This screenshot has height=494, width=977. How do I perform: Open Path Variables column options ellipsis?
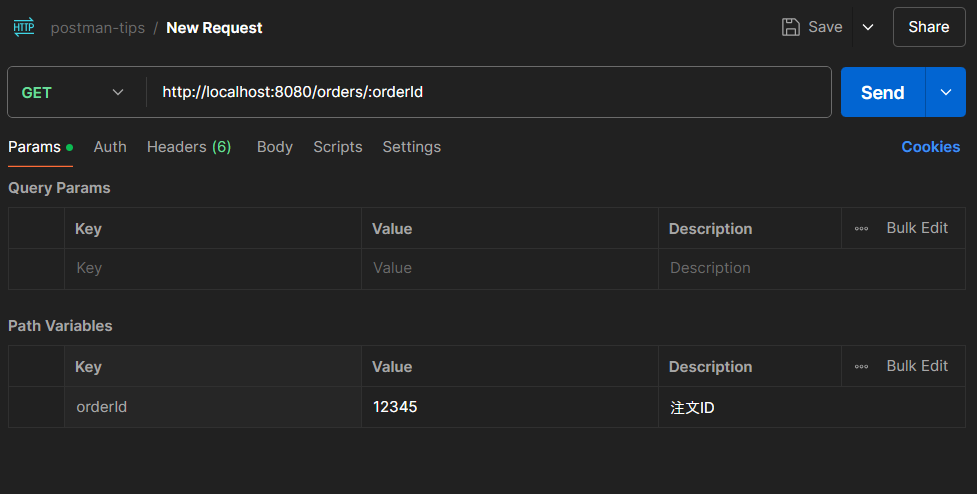click(861, 367)
